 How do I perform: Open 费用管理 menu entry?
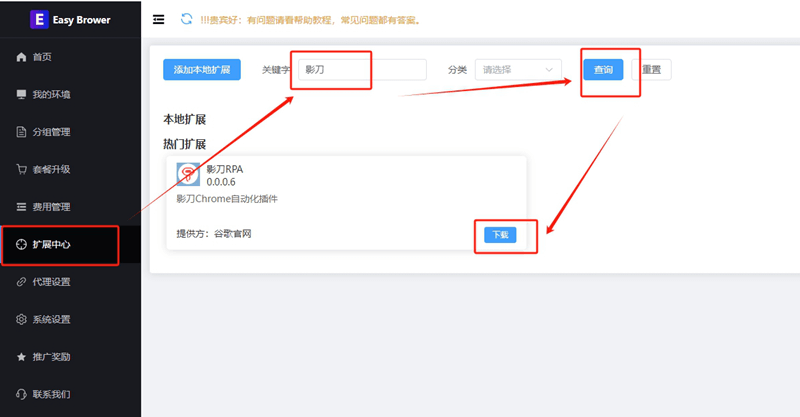tap(70, 207)
